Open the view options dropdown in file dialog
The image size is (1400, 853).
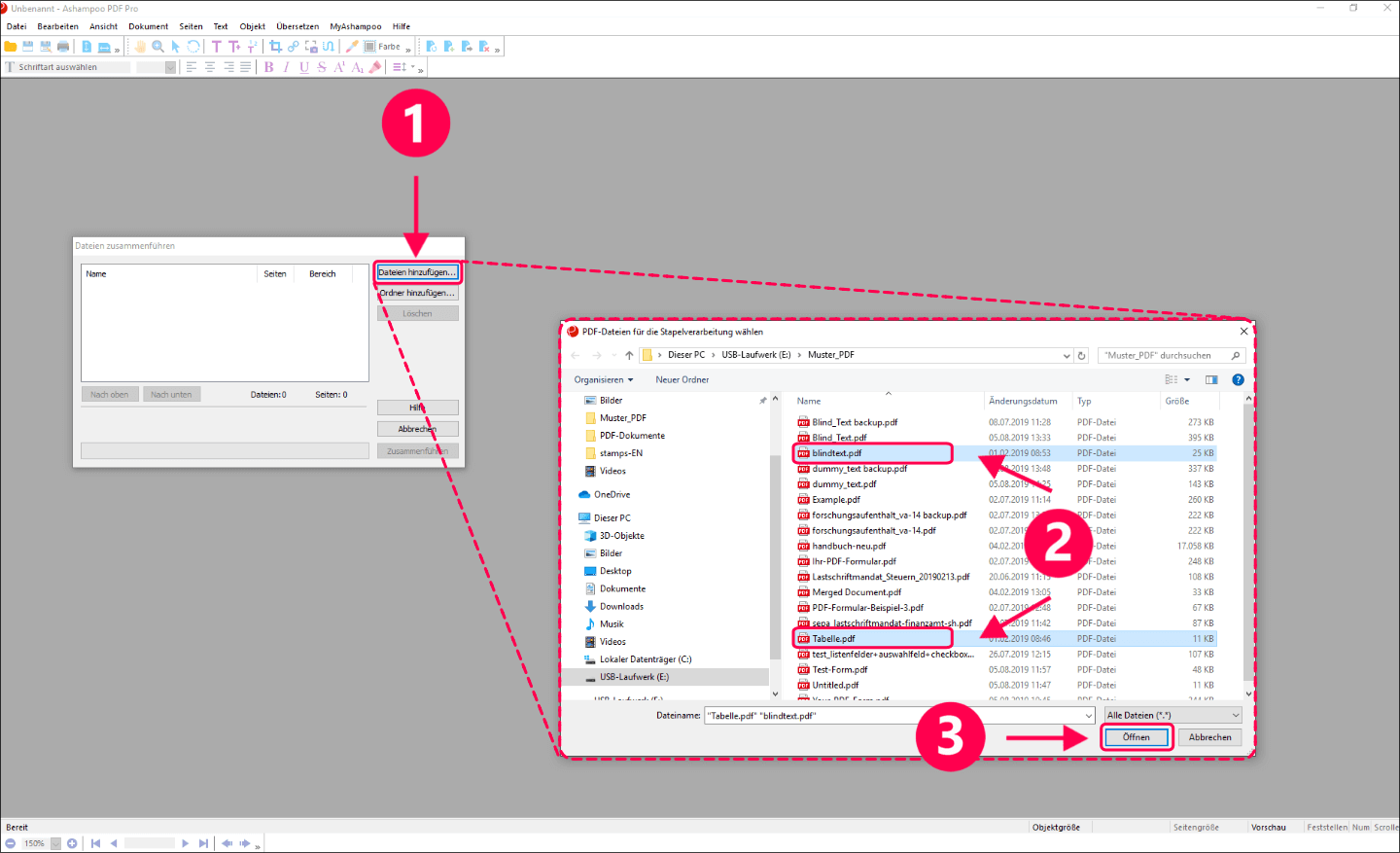(x=1187, y=380)
